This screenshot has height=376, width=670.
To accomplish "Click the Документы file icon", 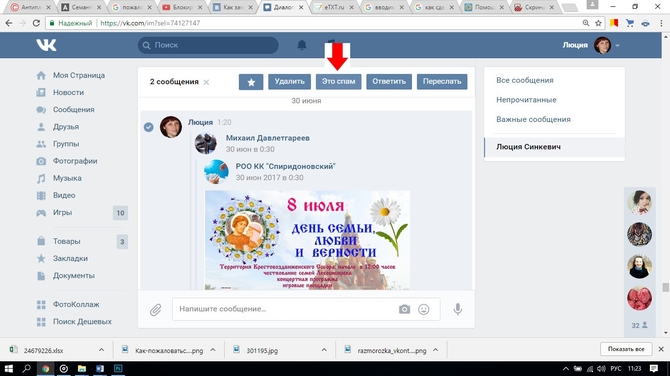I will pyautogui.click(x=41, y=276).
